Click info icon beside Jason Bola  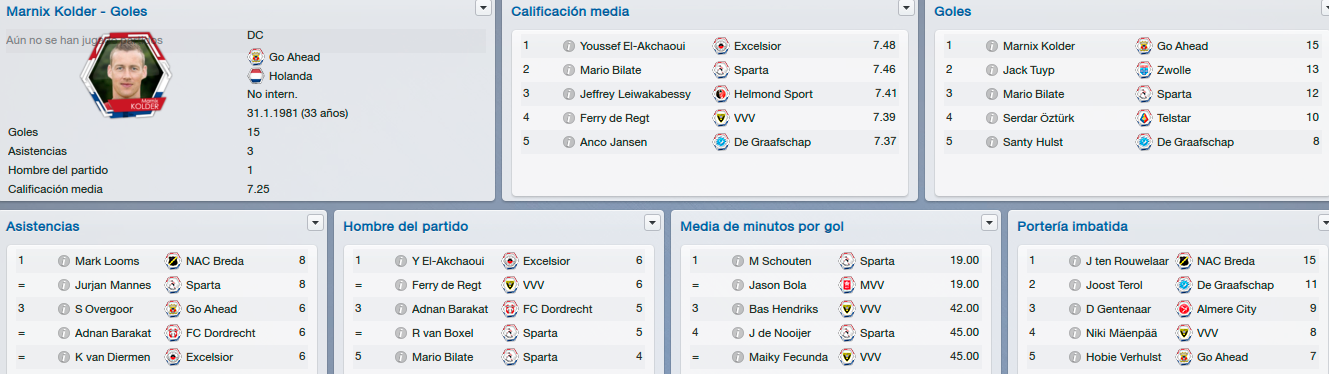(738, 285)
